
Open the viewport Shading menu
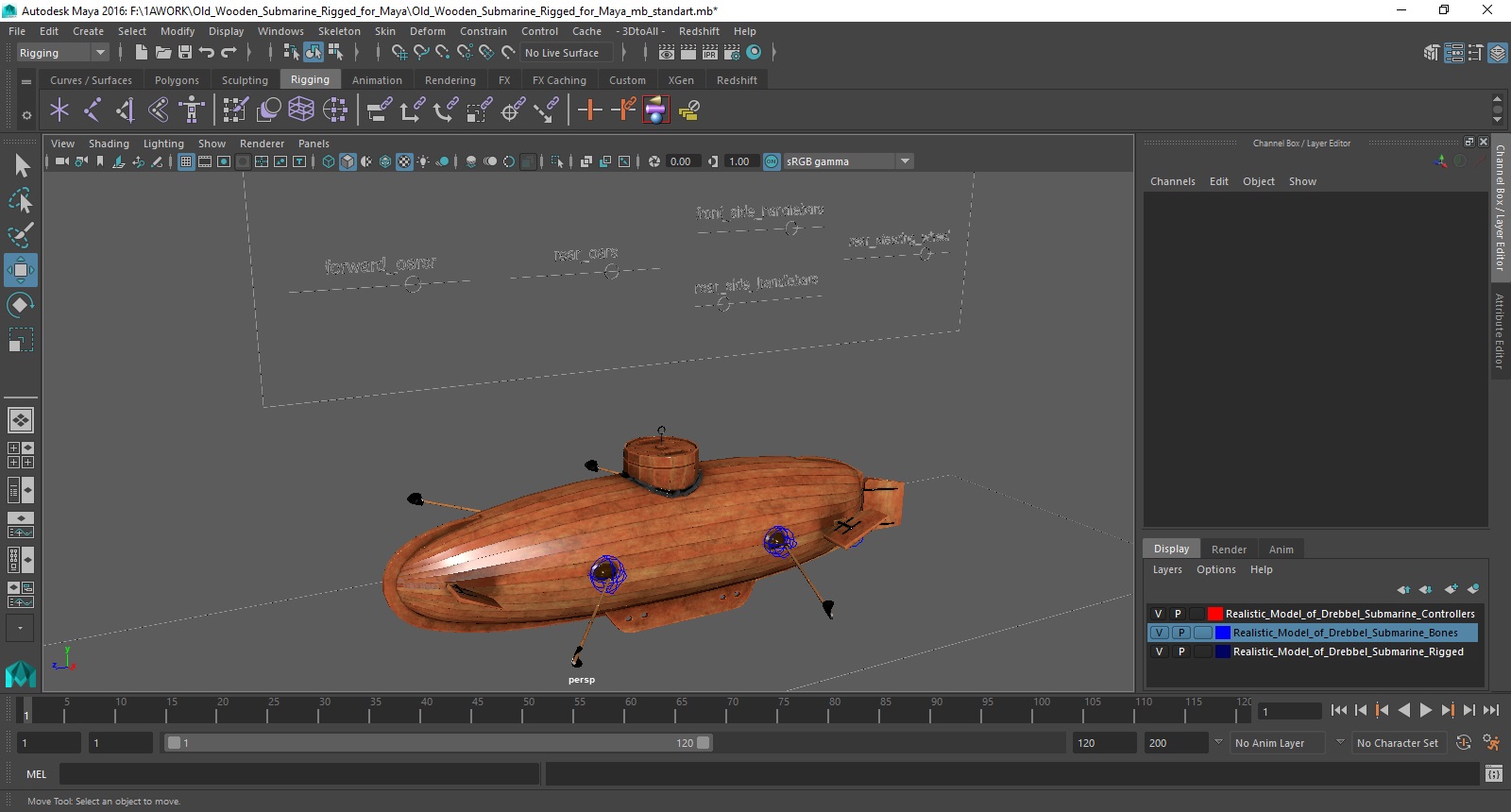coord(109,144)
